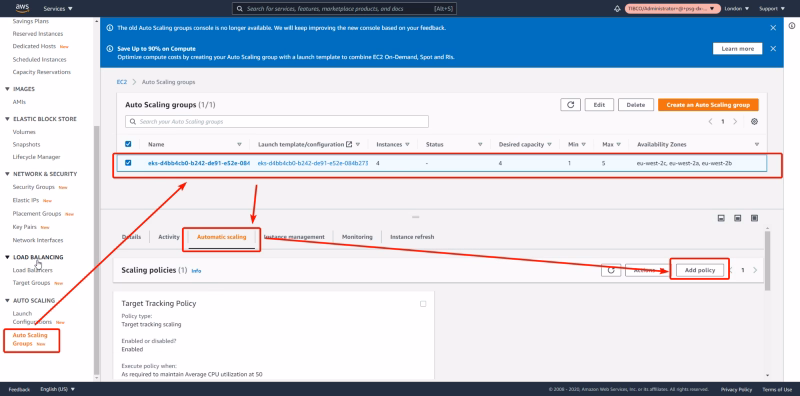800x396 pixels.
Task: Collapse the NETWORK & SECURITY section
Action: 7,174
